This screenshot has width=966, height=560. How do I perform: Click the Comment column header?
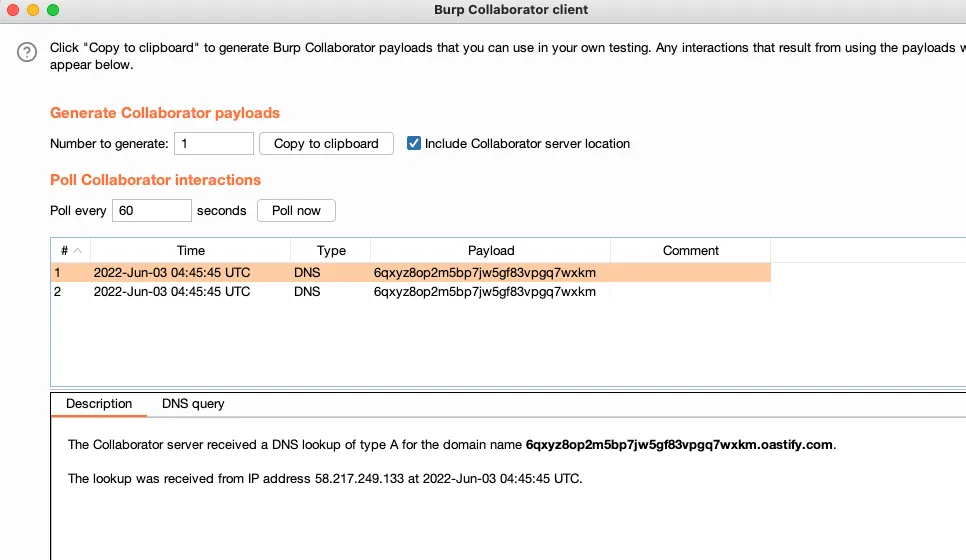coord(690,251)
